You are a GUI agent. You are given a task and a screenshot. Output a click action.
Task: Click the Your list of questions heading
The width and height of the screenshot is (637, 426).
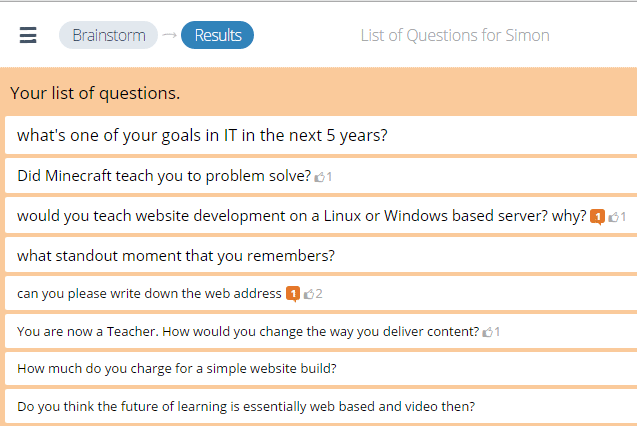[95, 93]
